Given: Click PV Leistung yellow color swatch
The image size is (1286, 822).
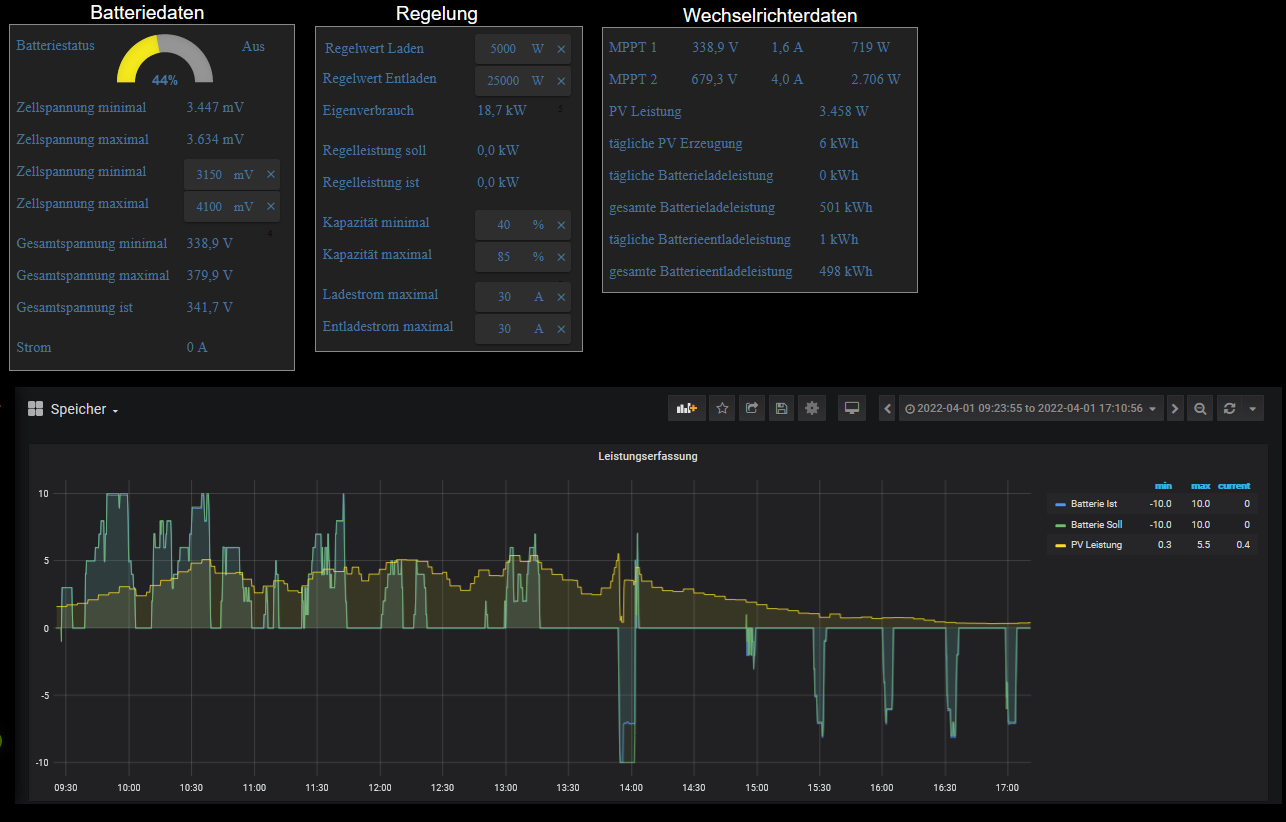Looking at the screenshot, I should [x=1061, y=545].
